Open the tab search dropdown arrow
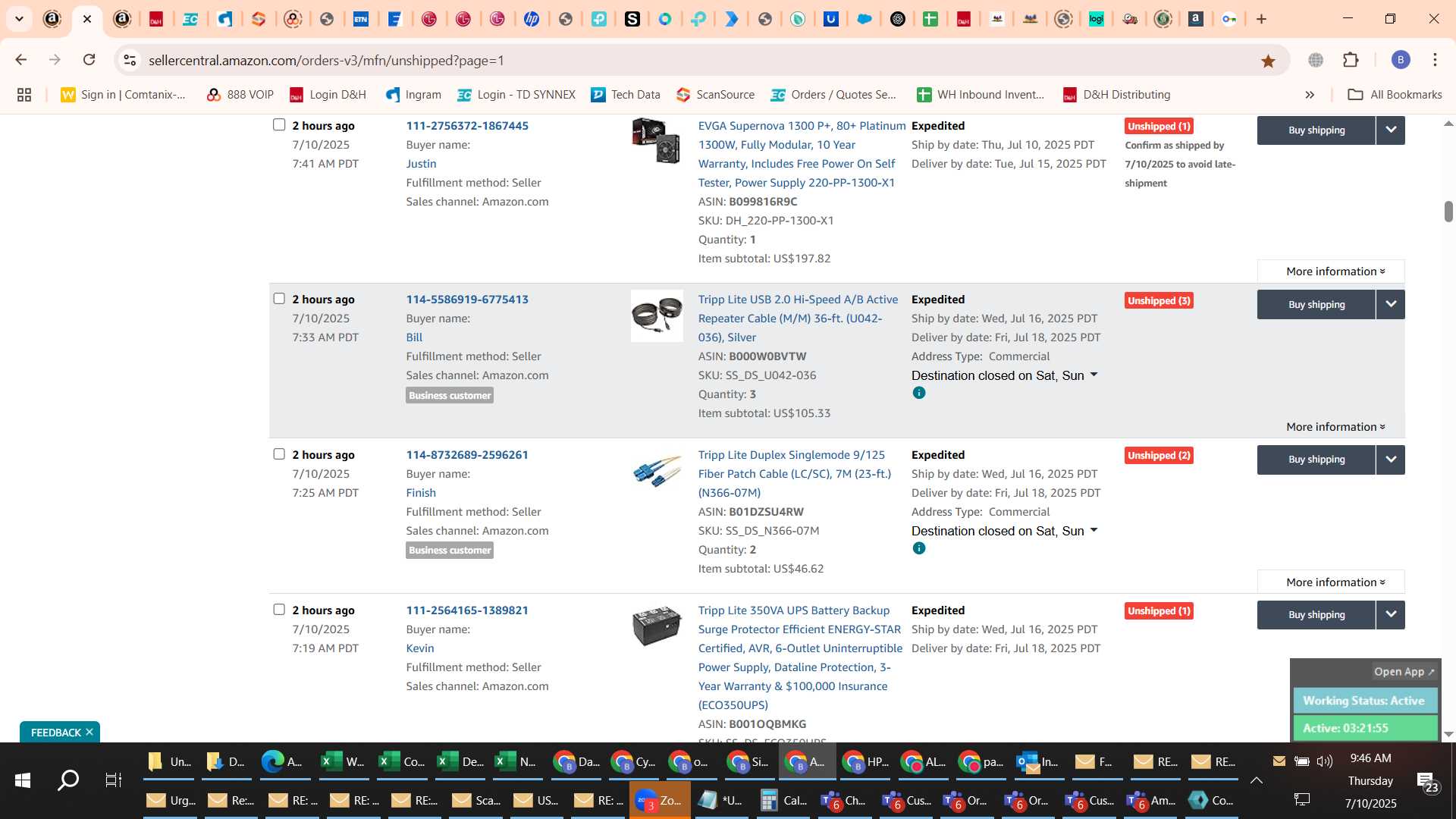Viewport: 1456px width, 819px height. tap(19, 19)
